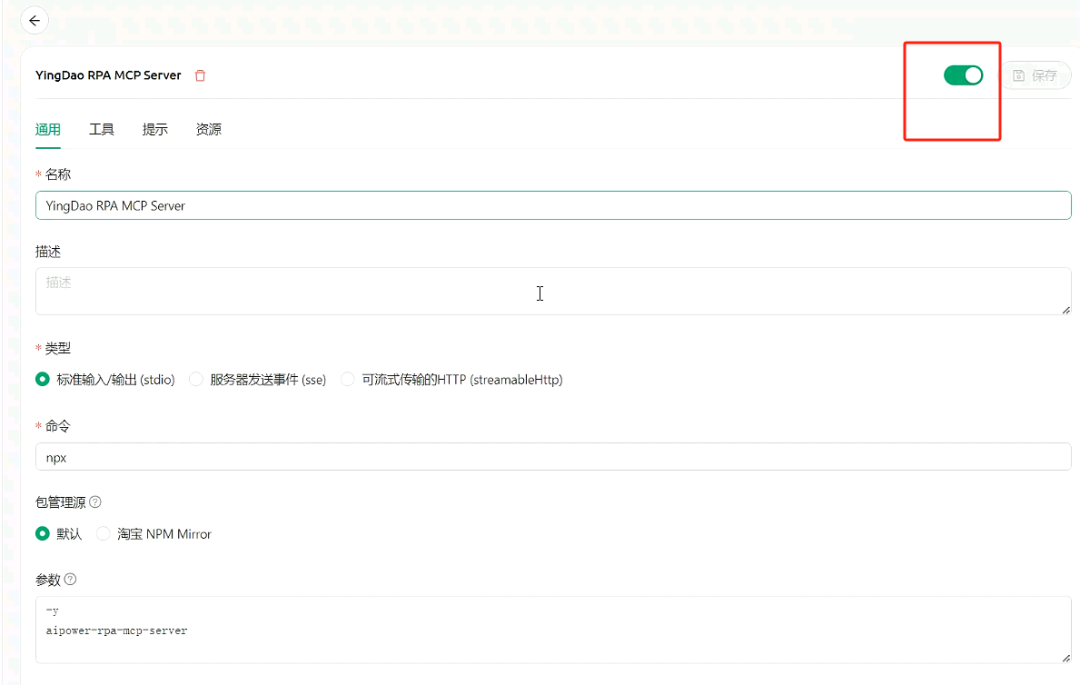Image resolution: width=1080 pixels, height=685 pixels.
Task: Show help for 包管理源
Action: pos(96,502)
